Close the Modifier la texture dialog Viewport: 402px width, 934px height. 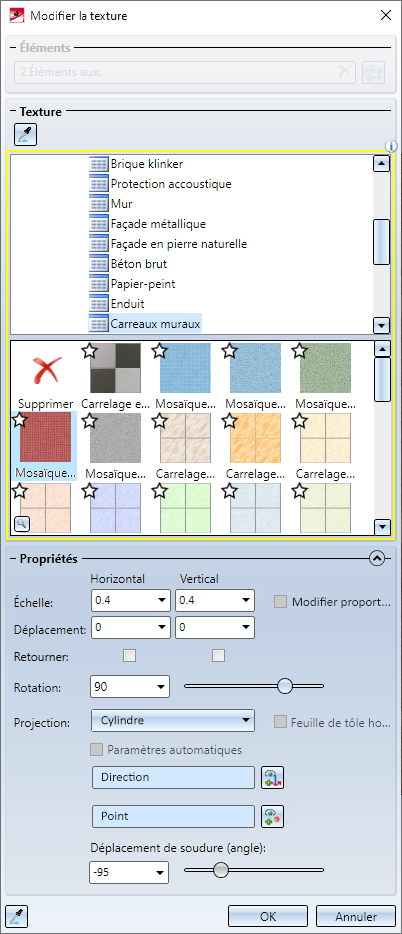point(385,15)
